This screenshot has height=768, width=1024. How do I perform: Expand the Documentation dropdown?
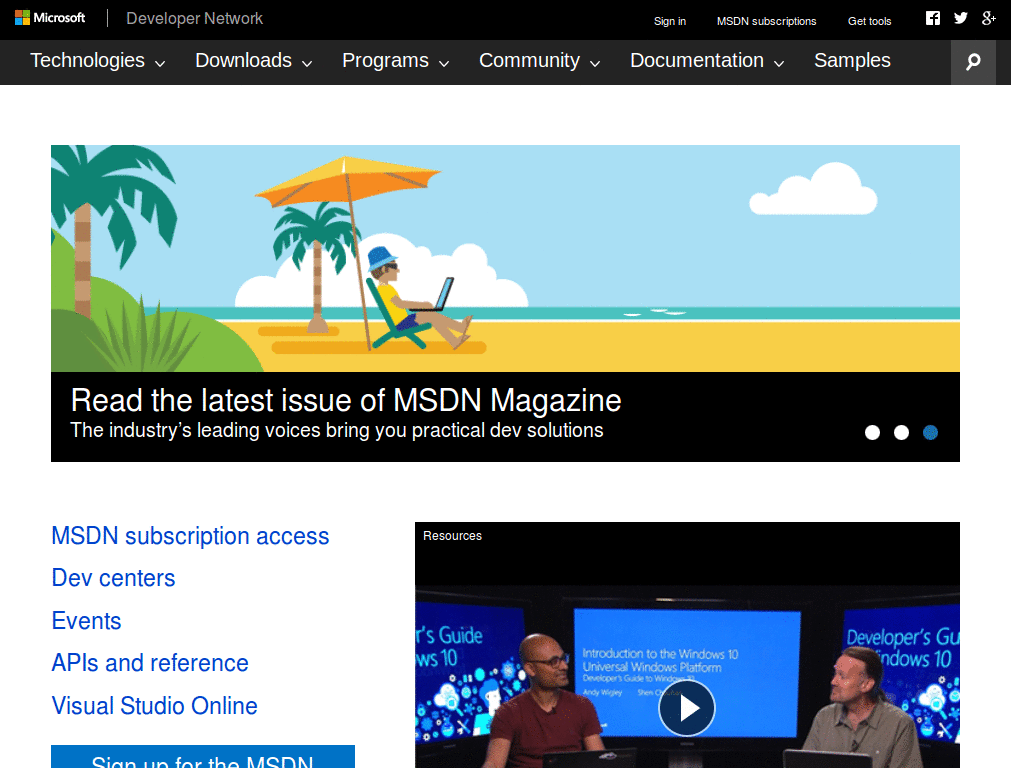pos(779,63)
